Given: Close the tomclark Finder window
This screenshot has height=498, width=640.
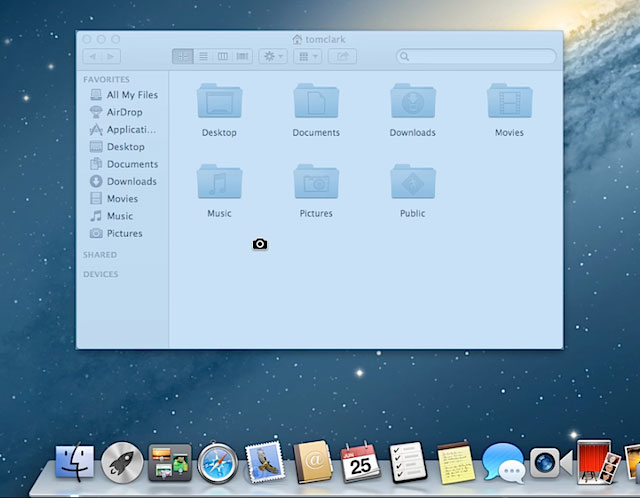Looking at the screenshot, I should (87, 39).
